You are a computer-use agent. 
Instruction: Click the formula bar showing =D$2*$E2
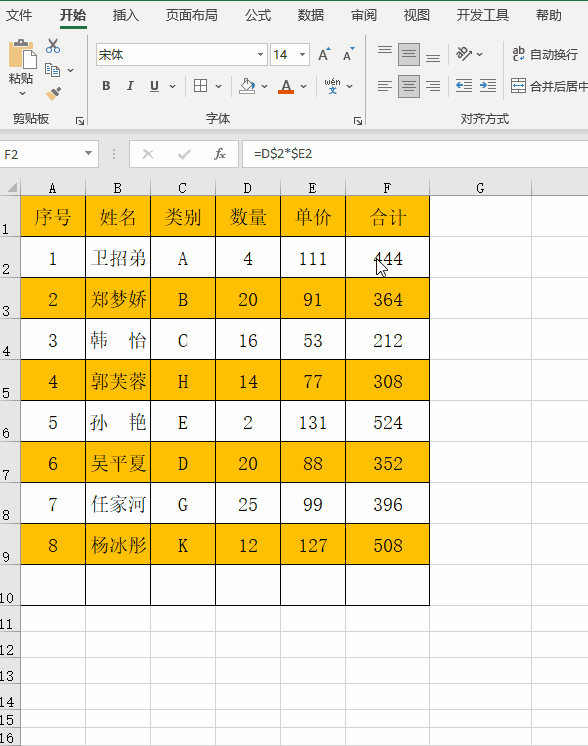click(415, 154)
